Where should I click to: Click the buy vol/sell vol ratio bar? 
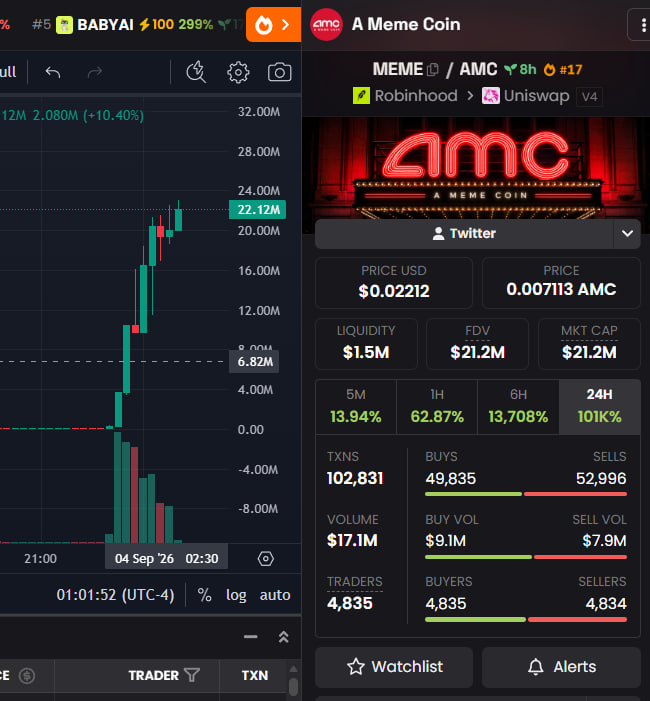[x=526, y=557]
